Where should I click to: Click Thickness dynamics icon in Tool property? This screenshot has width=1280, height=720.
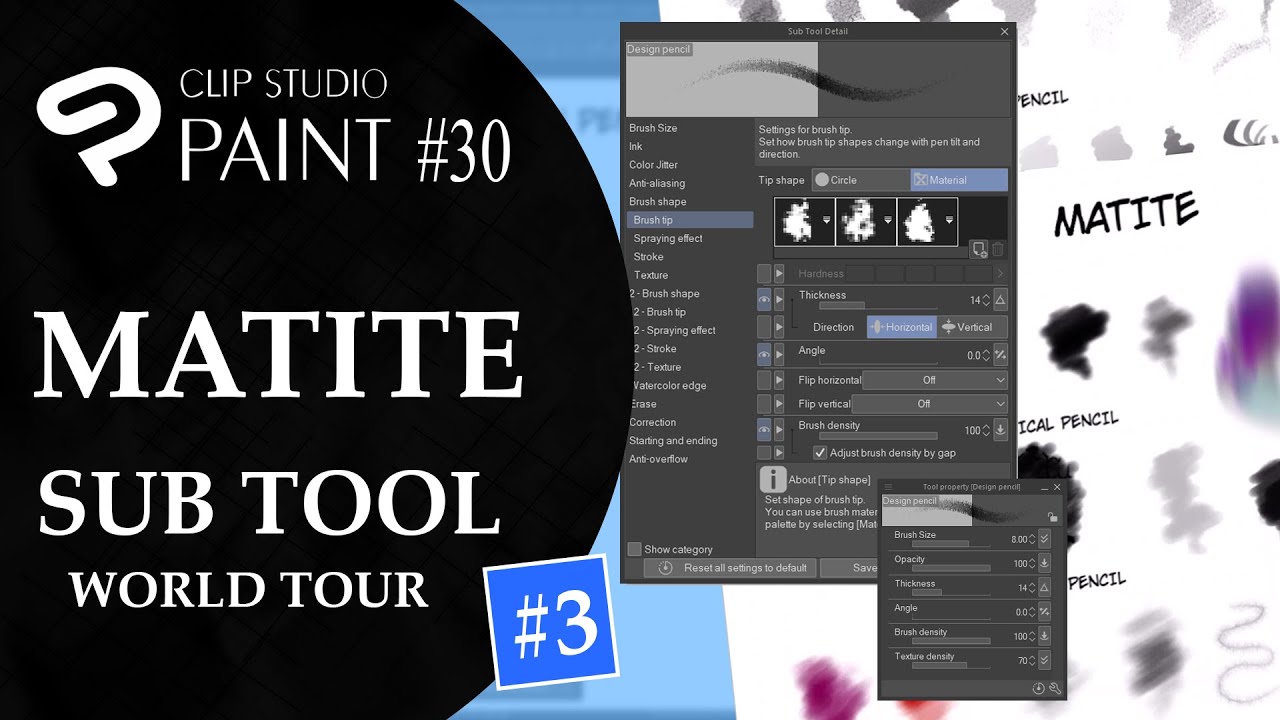(1044, 588)
